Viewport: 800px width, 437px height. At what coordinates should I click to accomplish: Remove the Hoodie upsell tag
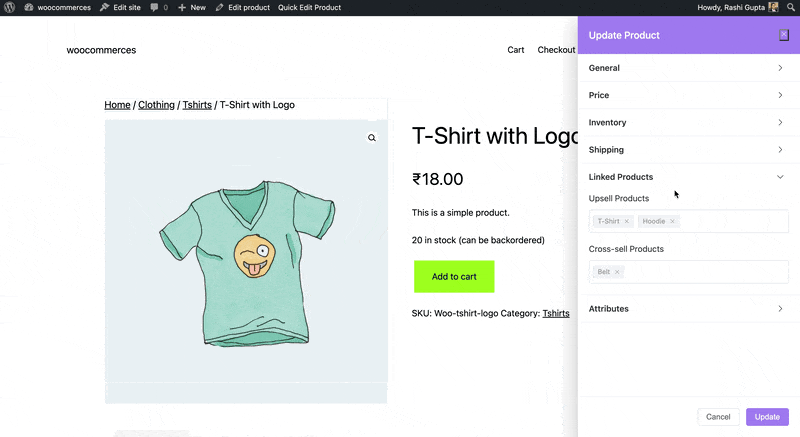click(672, 221)
